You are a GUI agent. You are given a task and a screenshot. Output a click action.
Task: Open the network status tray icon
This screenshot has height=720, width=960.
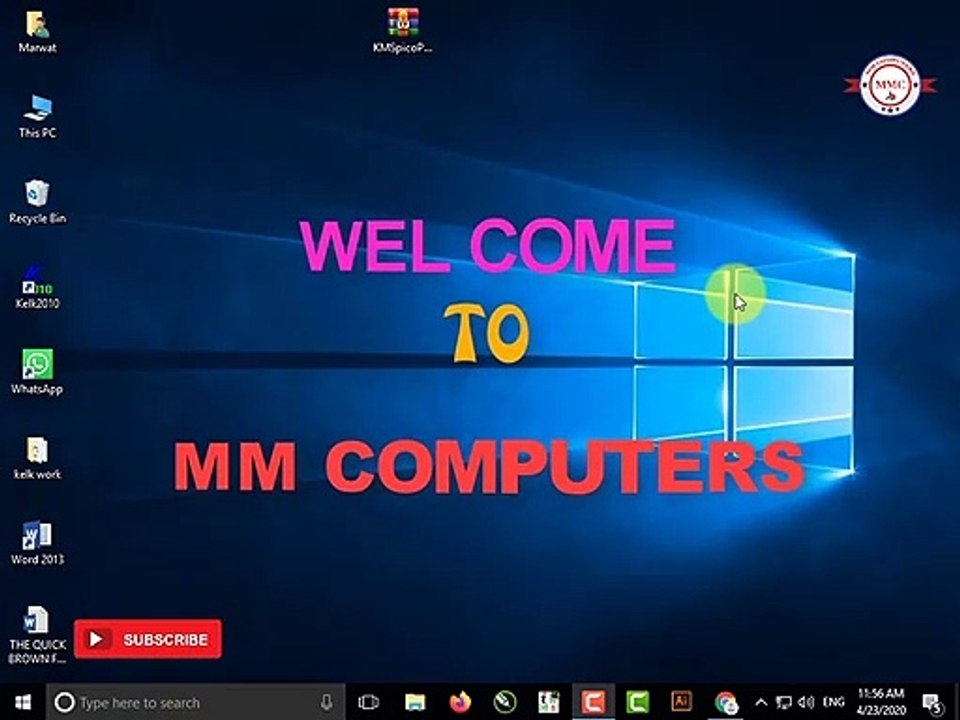[783, 702]
